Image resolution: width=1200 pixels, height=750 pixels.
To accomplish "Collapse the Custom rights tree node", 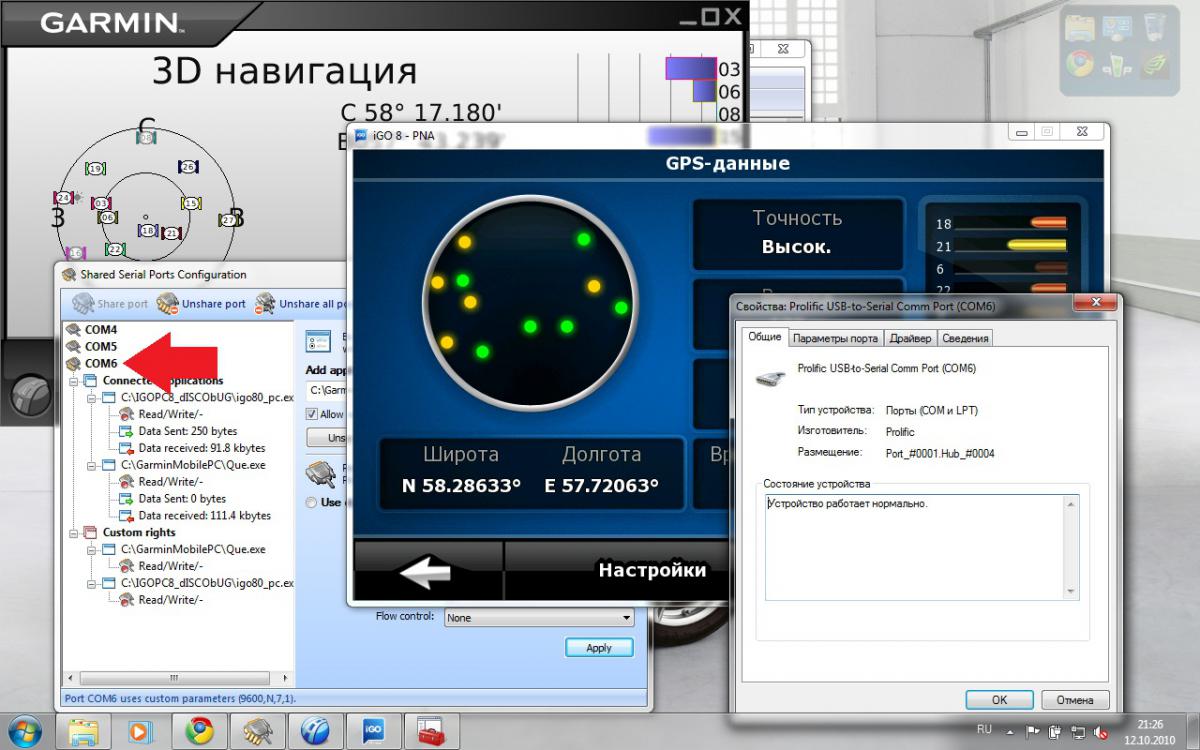I will 75,533.
